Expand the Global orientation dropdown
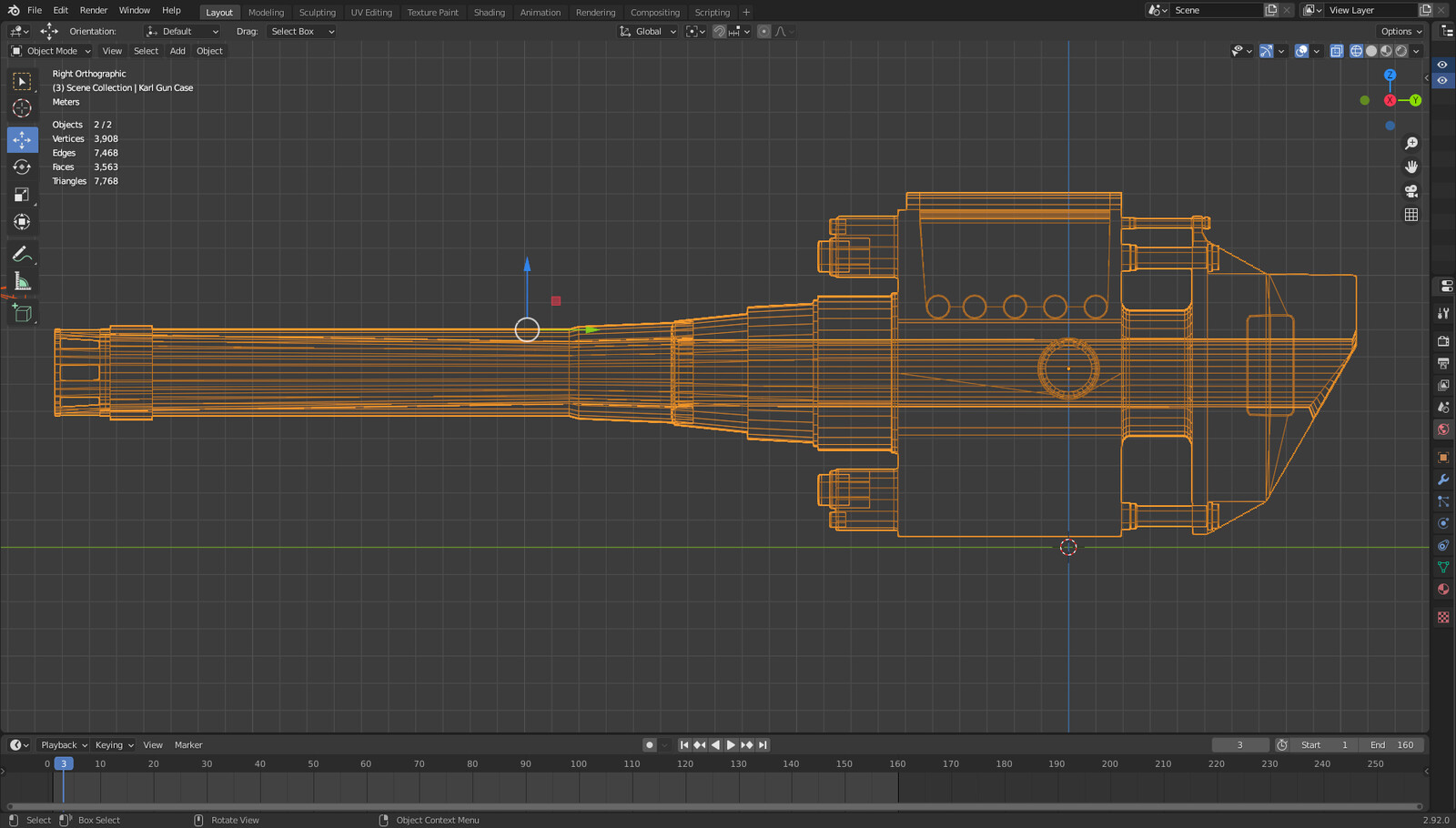 (648, 31)
